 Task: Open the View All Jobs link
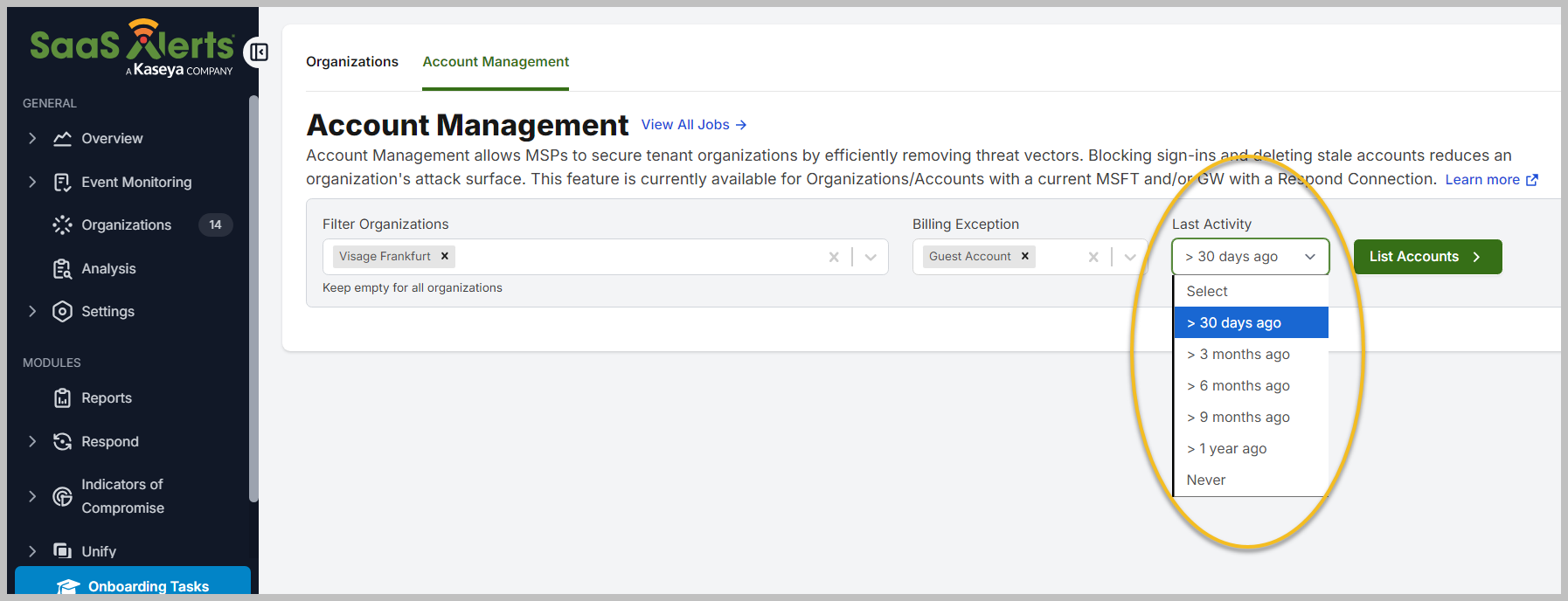pyautogui.click(x=693, y=125)
